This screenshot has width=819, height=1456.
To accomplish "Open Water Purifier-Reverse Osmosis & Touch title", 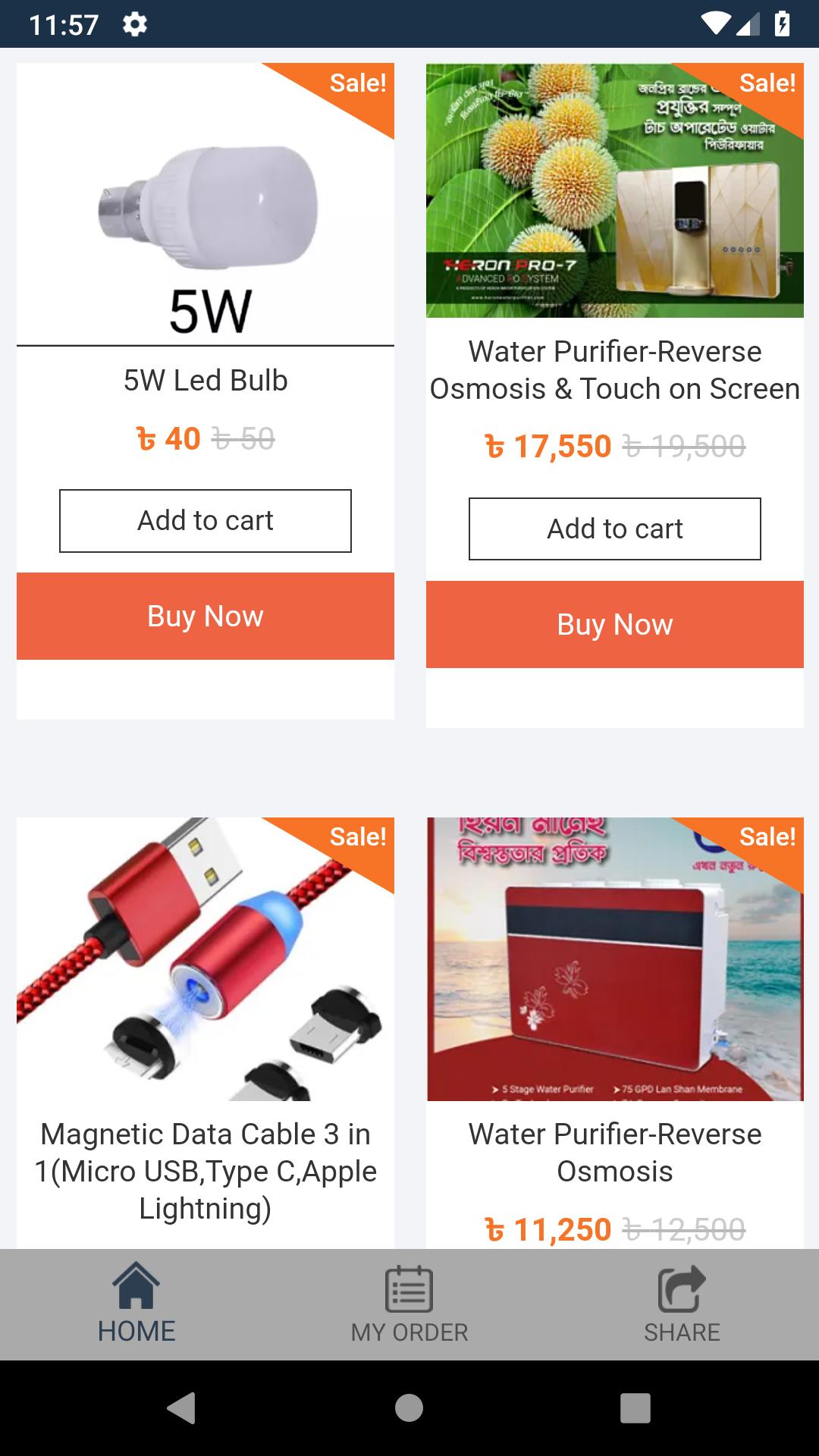I will [615, 370].
